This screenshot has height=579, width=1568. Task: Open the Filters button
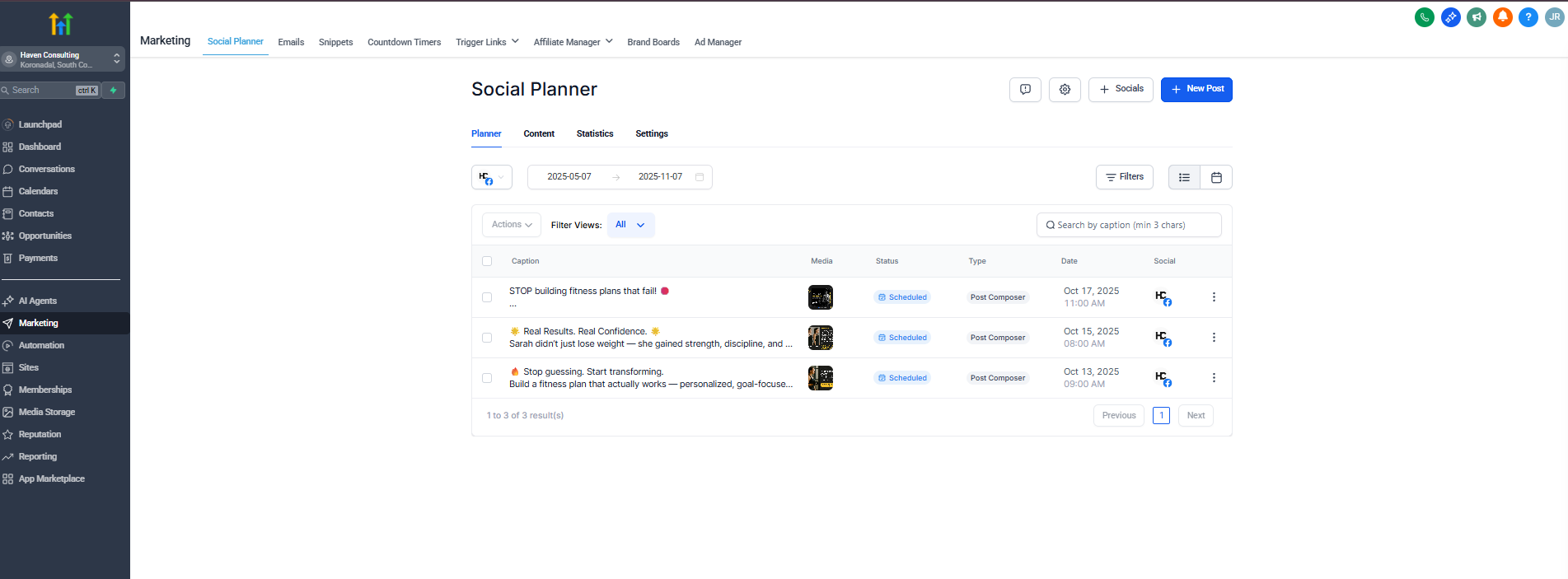coord(1124,177)
